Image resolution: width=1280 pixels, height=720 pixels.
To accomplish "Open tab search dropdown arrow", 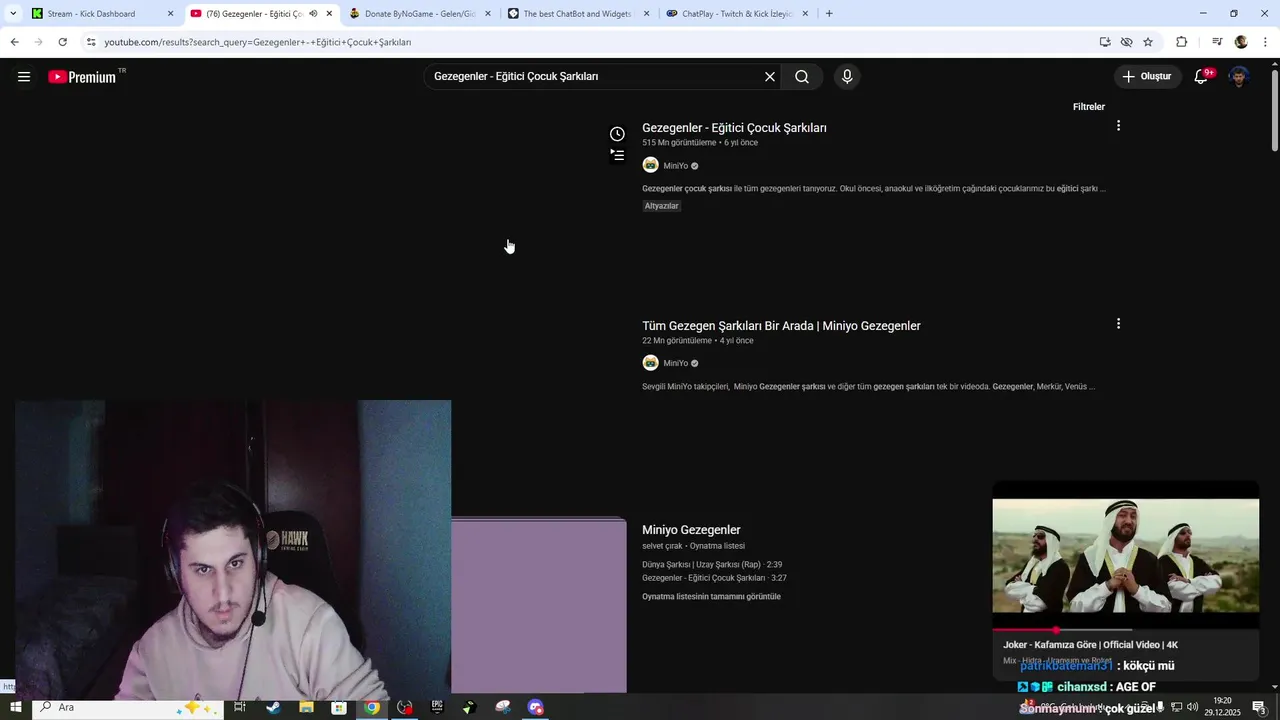I will [13, 13].
